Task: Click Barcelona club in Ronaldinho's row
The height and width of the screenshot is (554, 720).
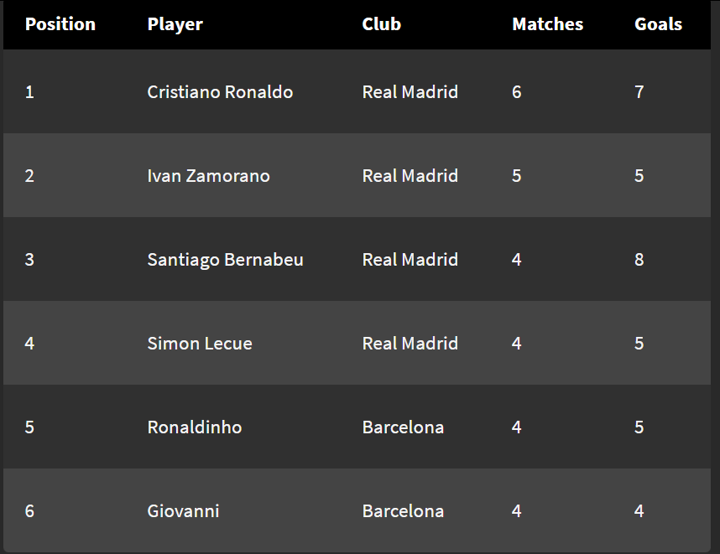Action: pos(403,428)
